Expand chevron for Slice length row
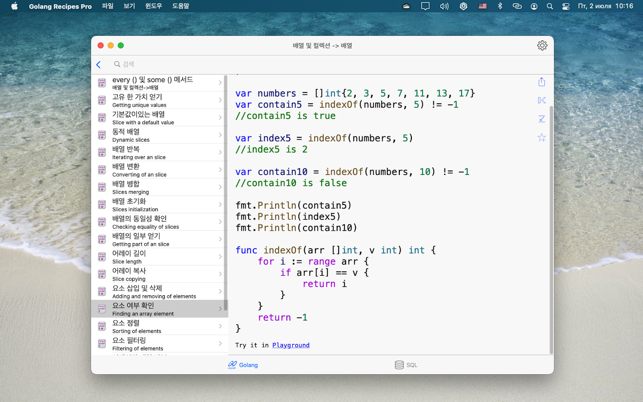This screenshot has height=402, width=643. tap(220, 257)
